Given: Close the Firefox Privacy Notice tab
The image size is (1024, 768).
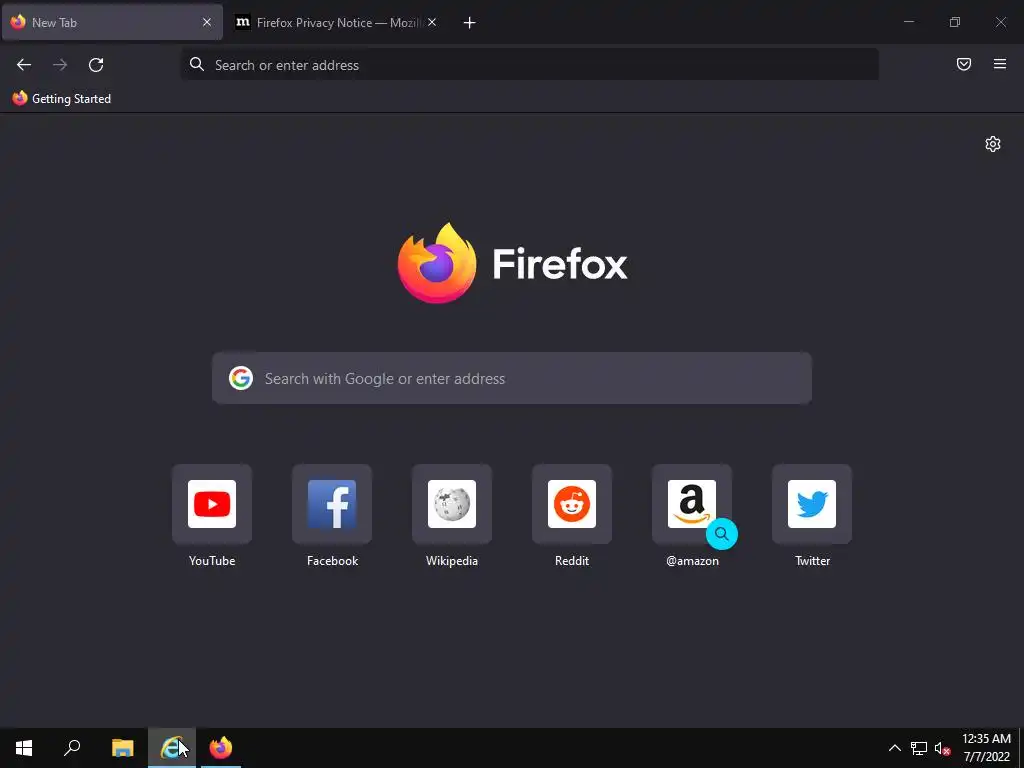Looking at the screenshot, I should 432,22.
